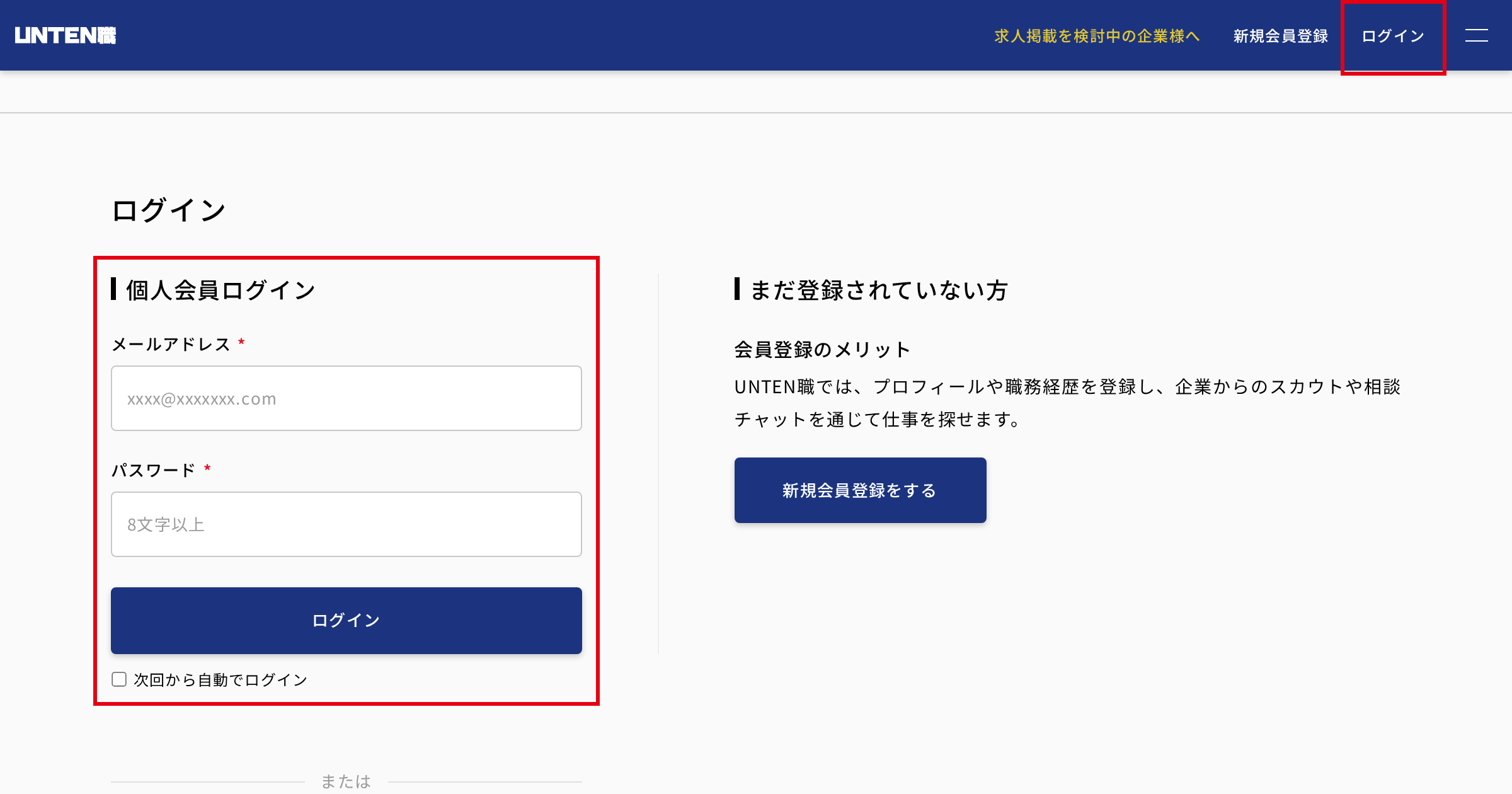Viewport: 1512px width, 794px height.
Task: Click the blue ログイン submit button
Action: 346,620
